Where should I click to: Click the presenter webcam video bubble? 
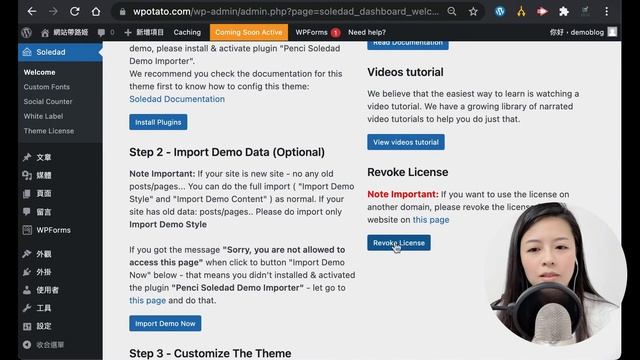click(556, 274)
